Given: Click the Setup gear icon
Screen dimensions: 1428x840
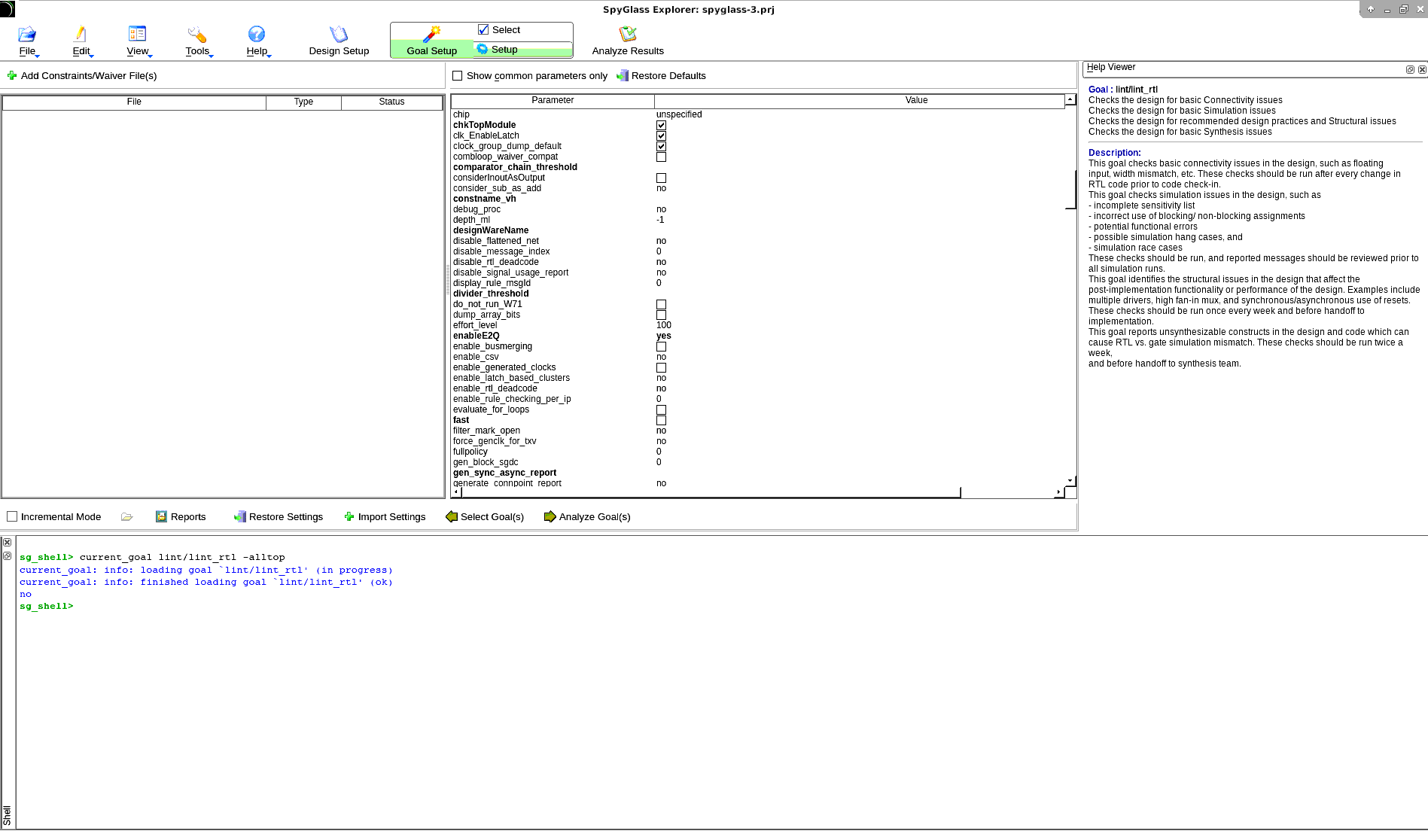Looking at the screenshot, I should coord(483,49).
